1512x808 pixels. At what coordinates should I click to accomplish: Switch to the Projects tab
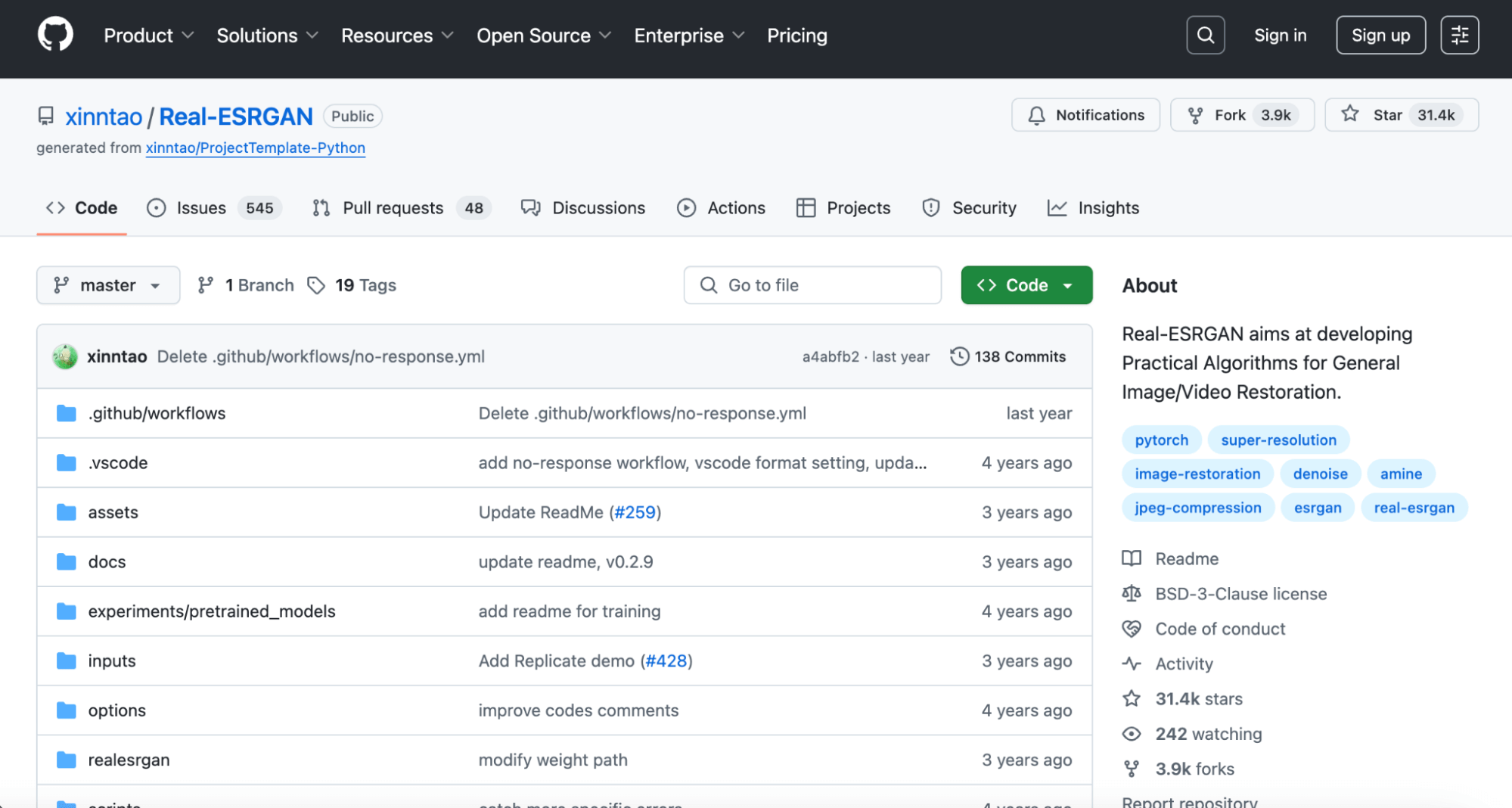point(843,208)
